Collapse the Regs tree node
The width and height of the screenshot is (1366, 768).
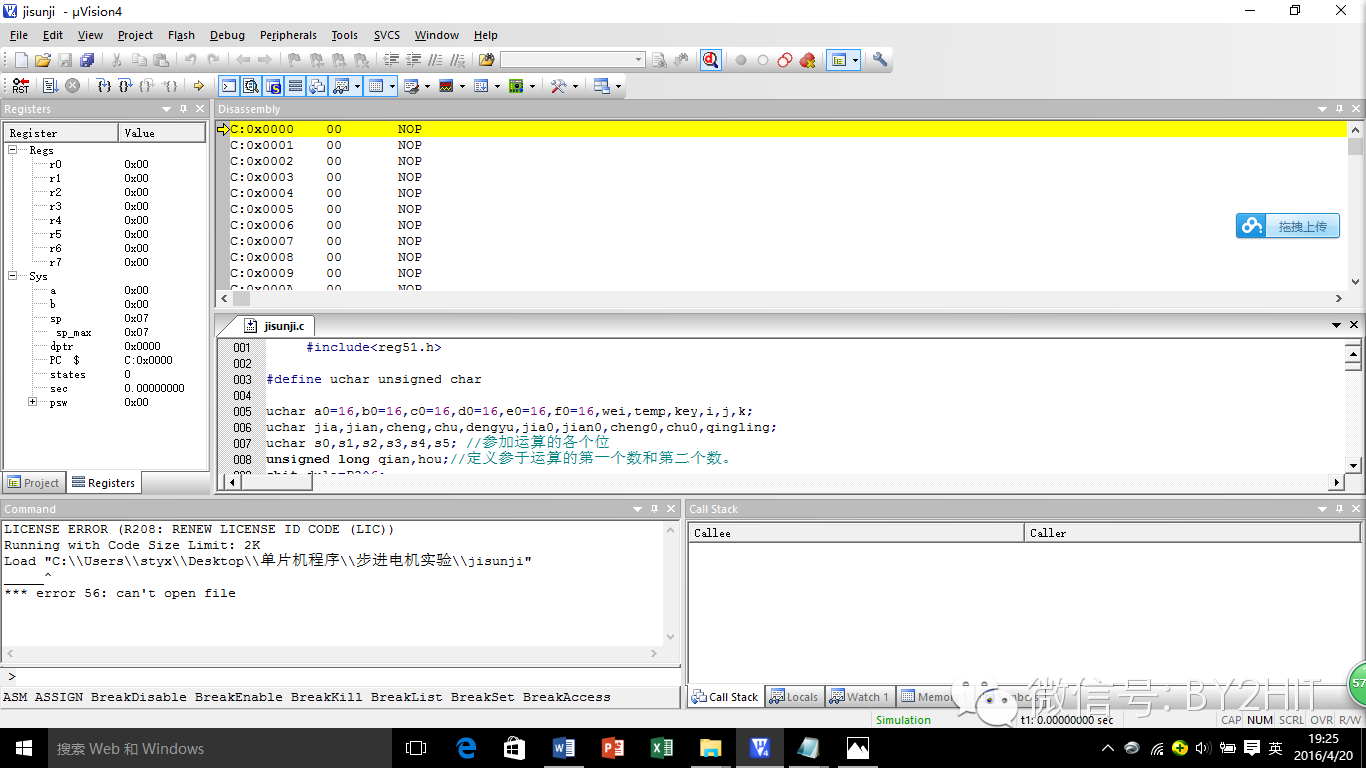coord(13,150)
